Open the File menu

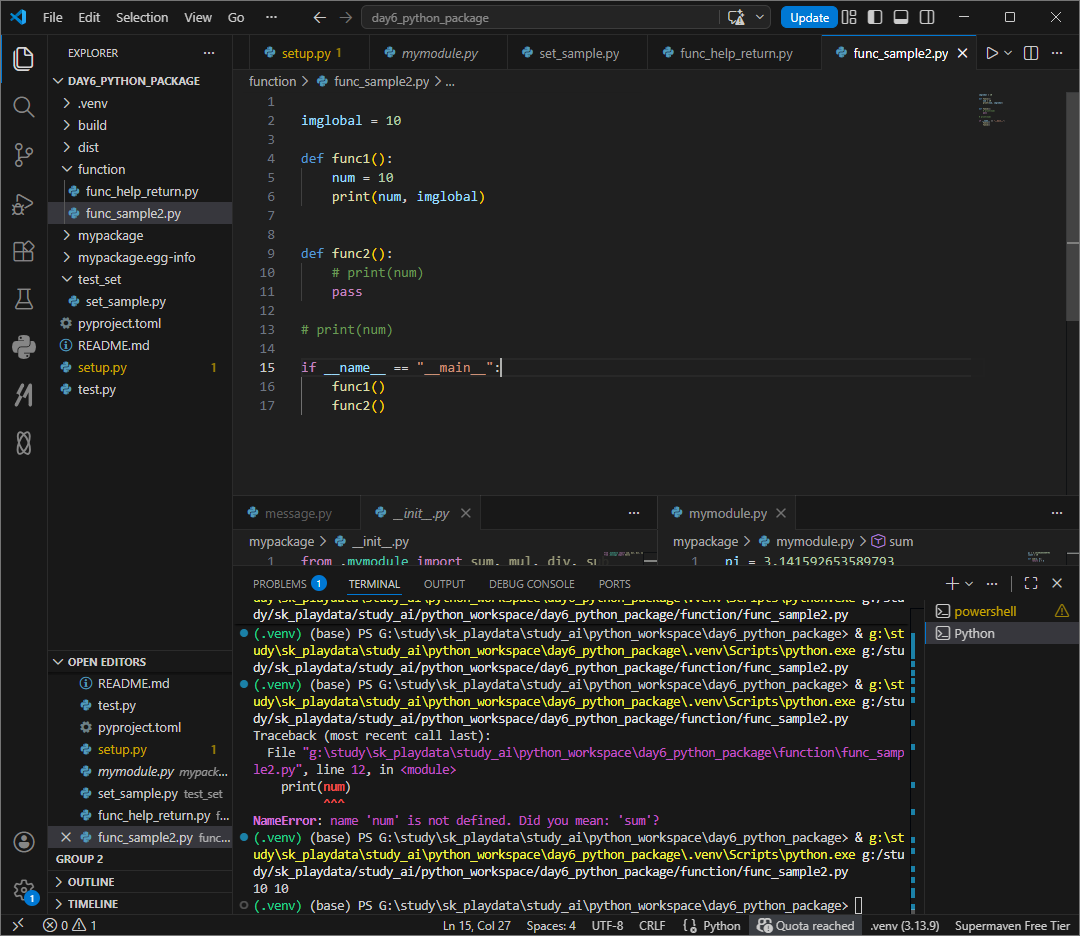click(x=52, y=17)
